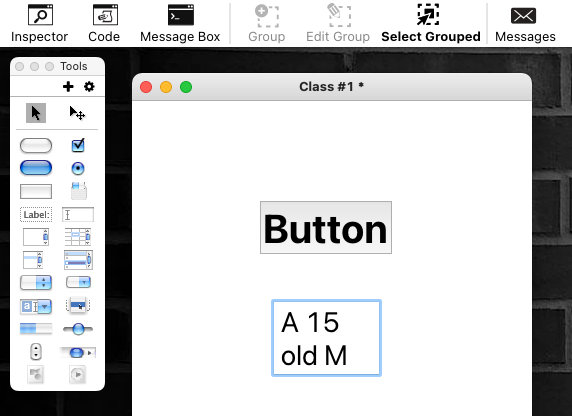This screenshot has height=416, width=572.
Task: Choose the scrollbar control
Action: pyautogui.click(x=78, y=353)
